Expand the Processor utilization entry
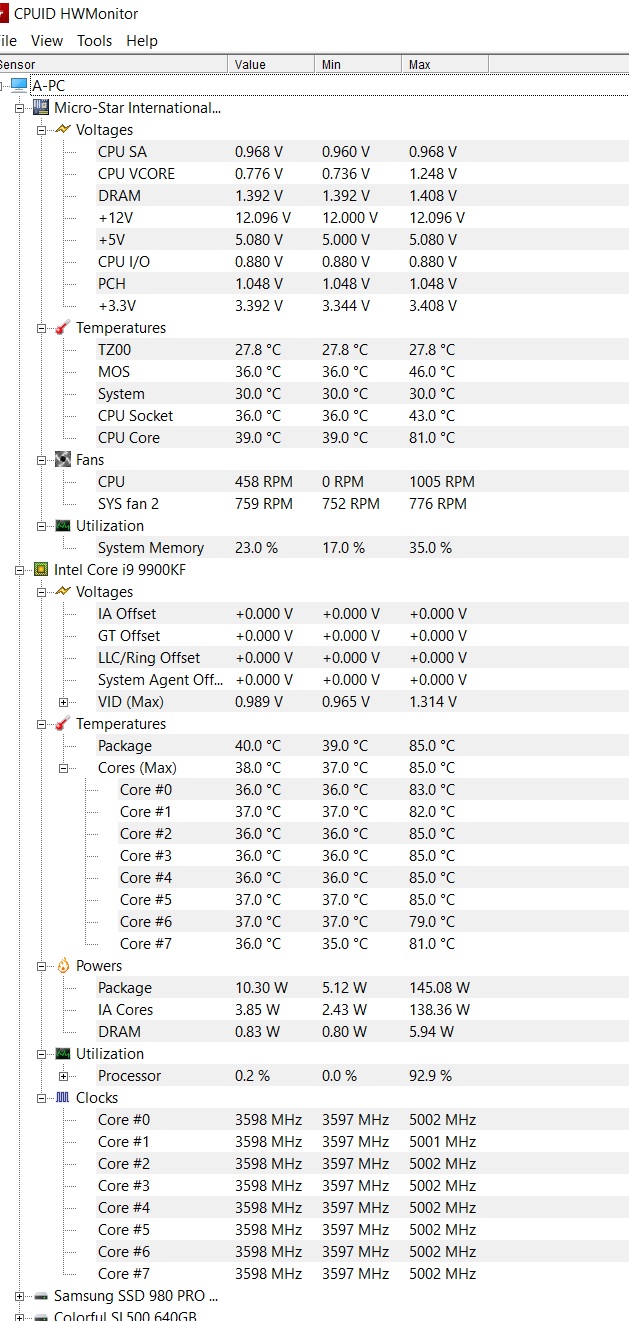The height and width of the screenshot is (1321, 629). coord(64,1076)
